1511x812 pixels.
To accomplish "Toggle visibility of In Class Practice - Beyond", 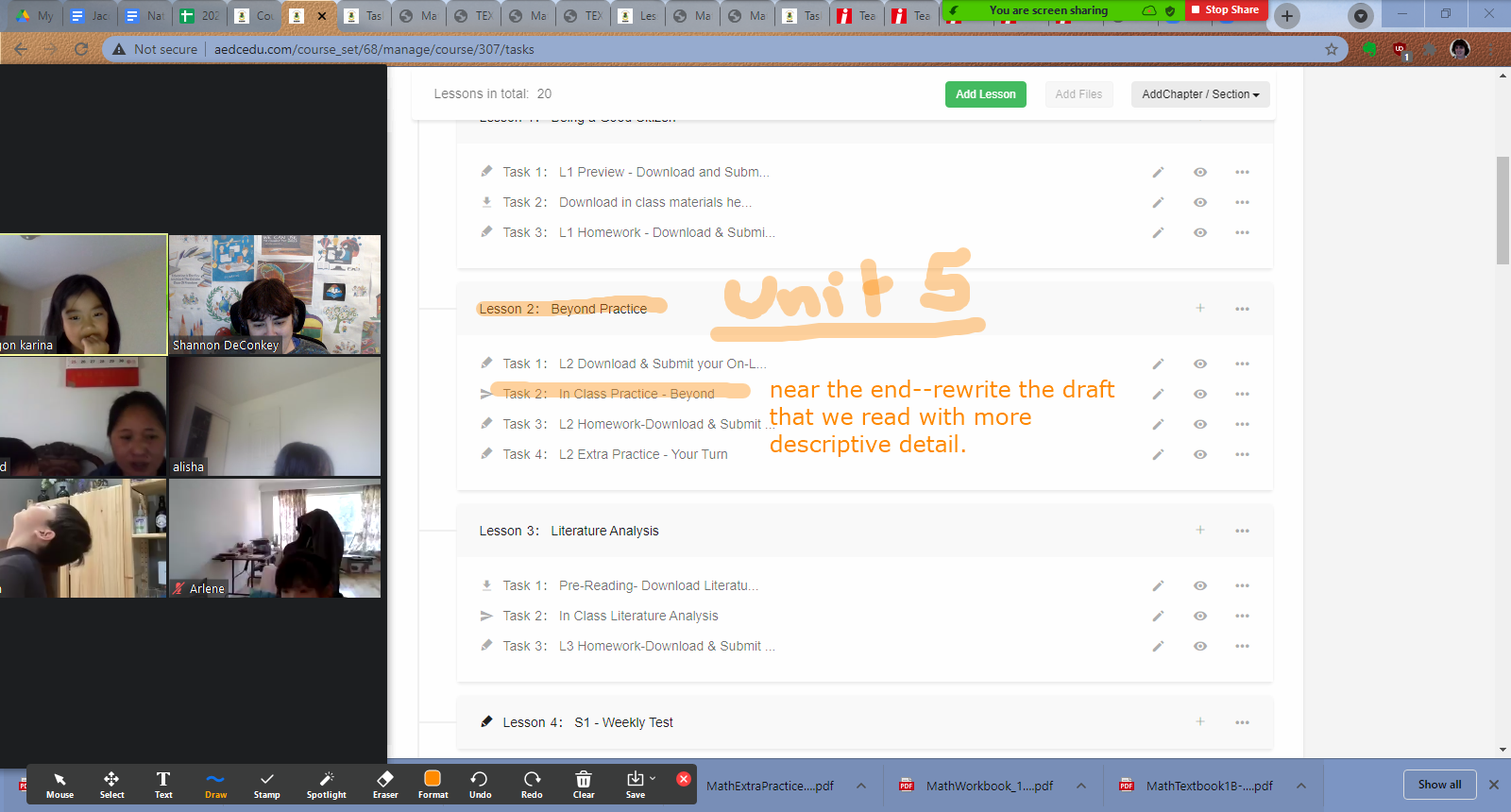I will 1200,394.
